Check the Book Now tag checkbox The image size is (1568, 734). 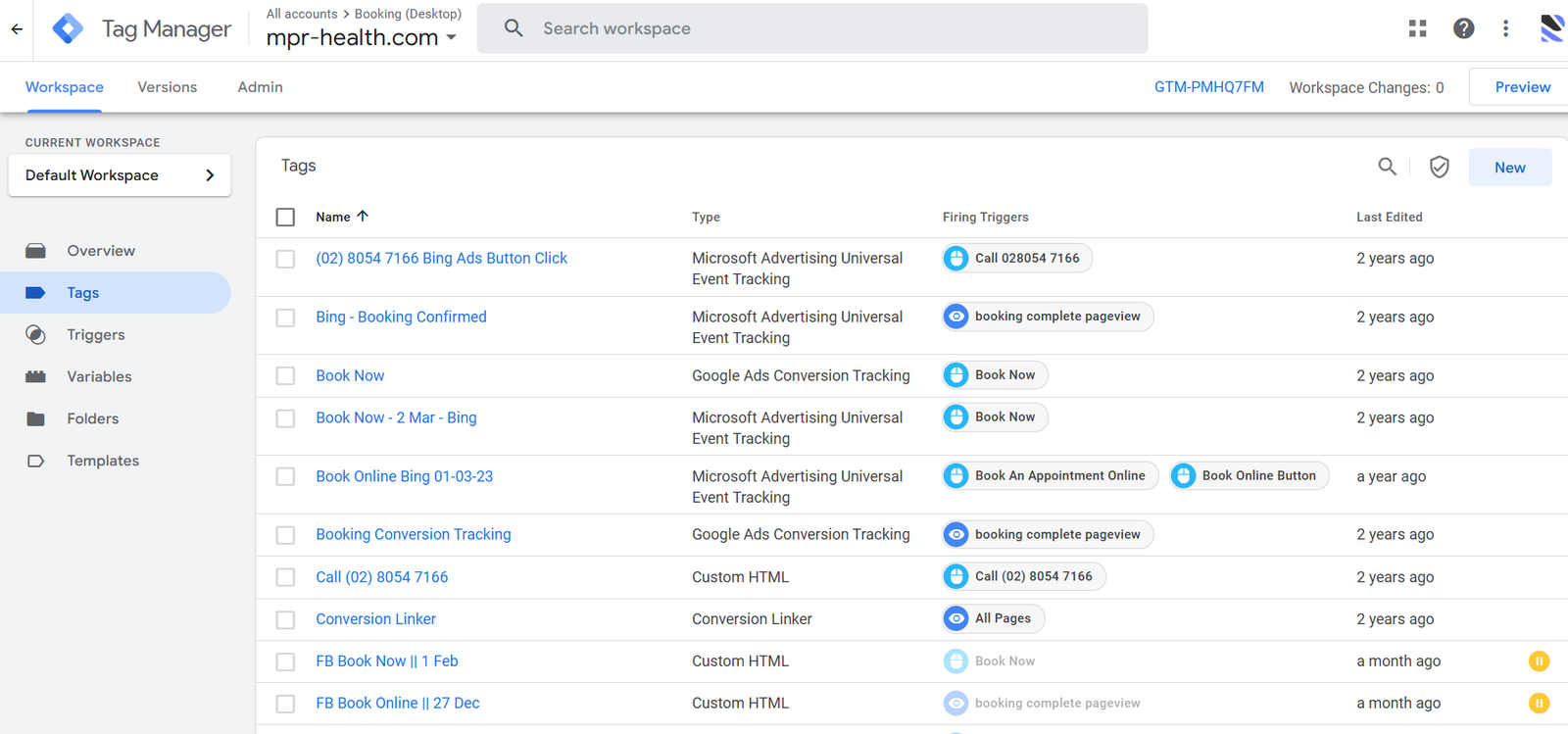tap(285, 376)
